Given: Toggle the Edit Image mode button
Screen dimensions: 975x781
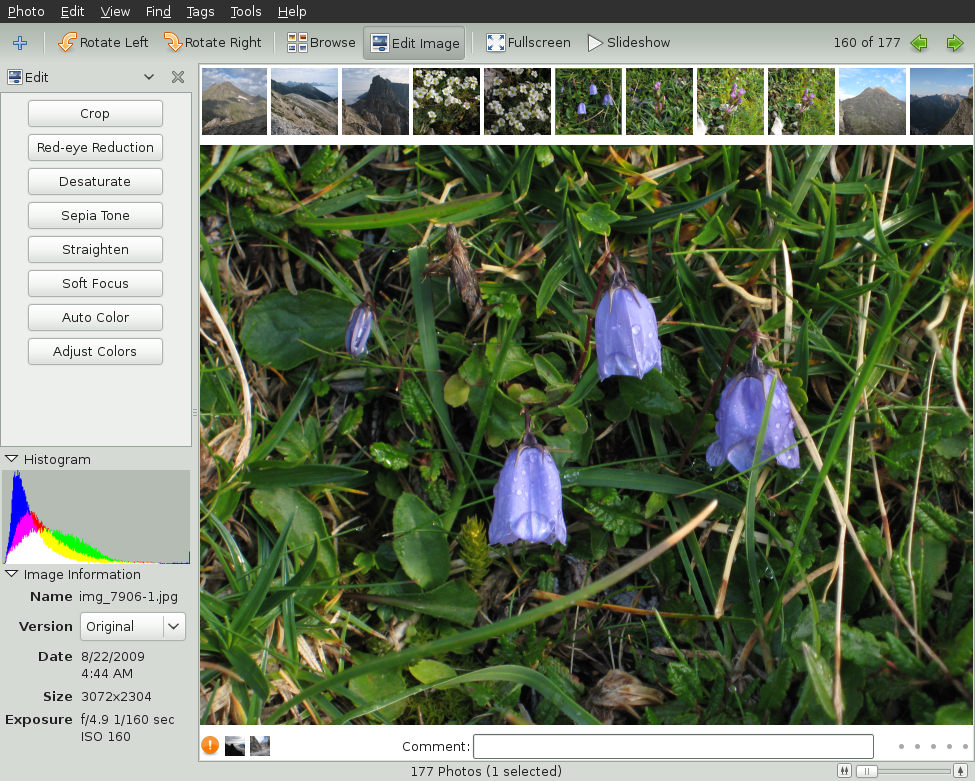Looking at the screenshot, I should 414,43.
